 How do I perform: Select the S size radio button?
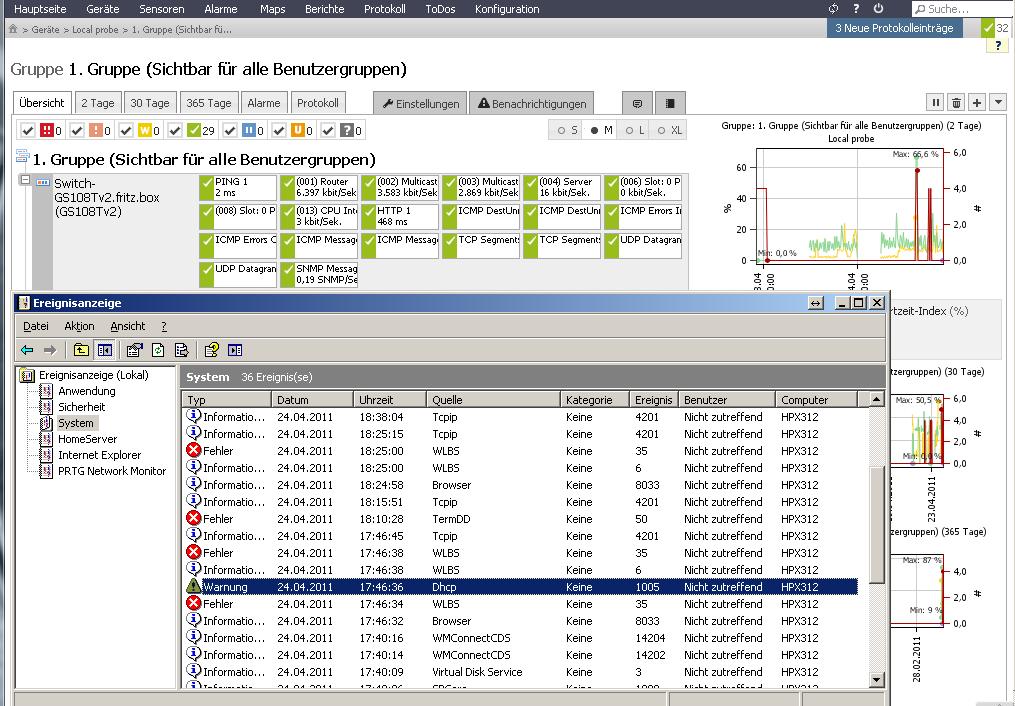pyautogui.click(x=561, y=131)
